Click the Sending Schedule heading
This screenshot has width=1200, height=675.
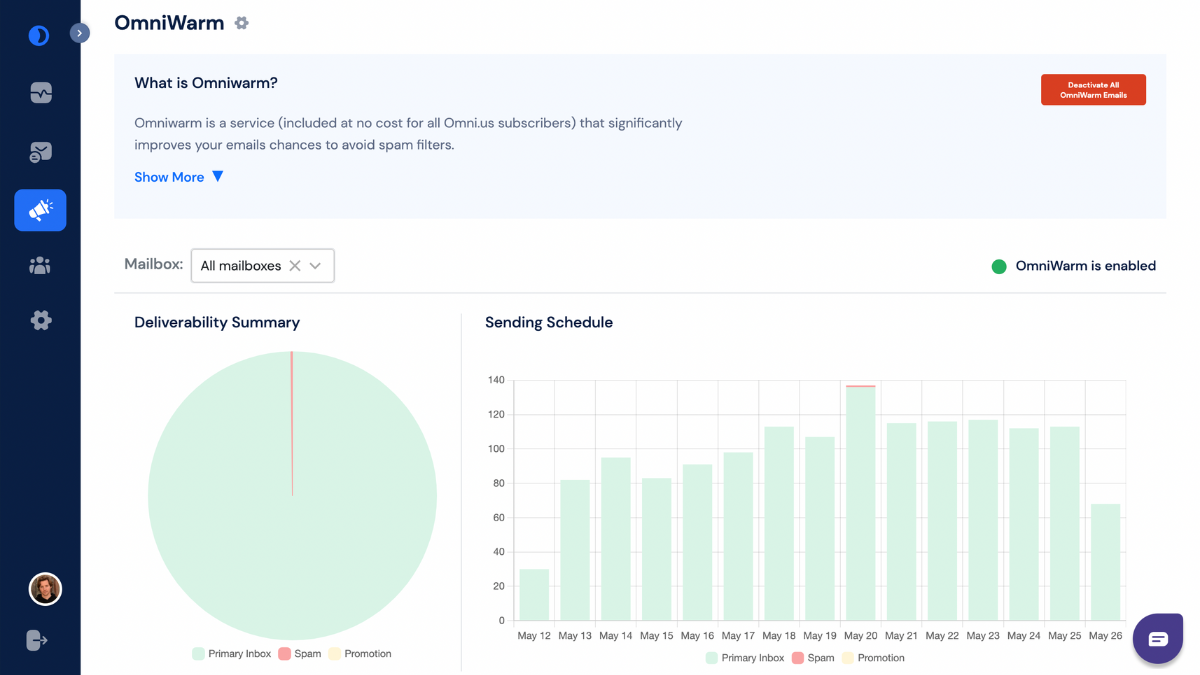click(549, 322)
